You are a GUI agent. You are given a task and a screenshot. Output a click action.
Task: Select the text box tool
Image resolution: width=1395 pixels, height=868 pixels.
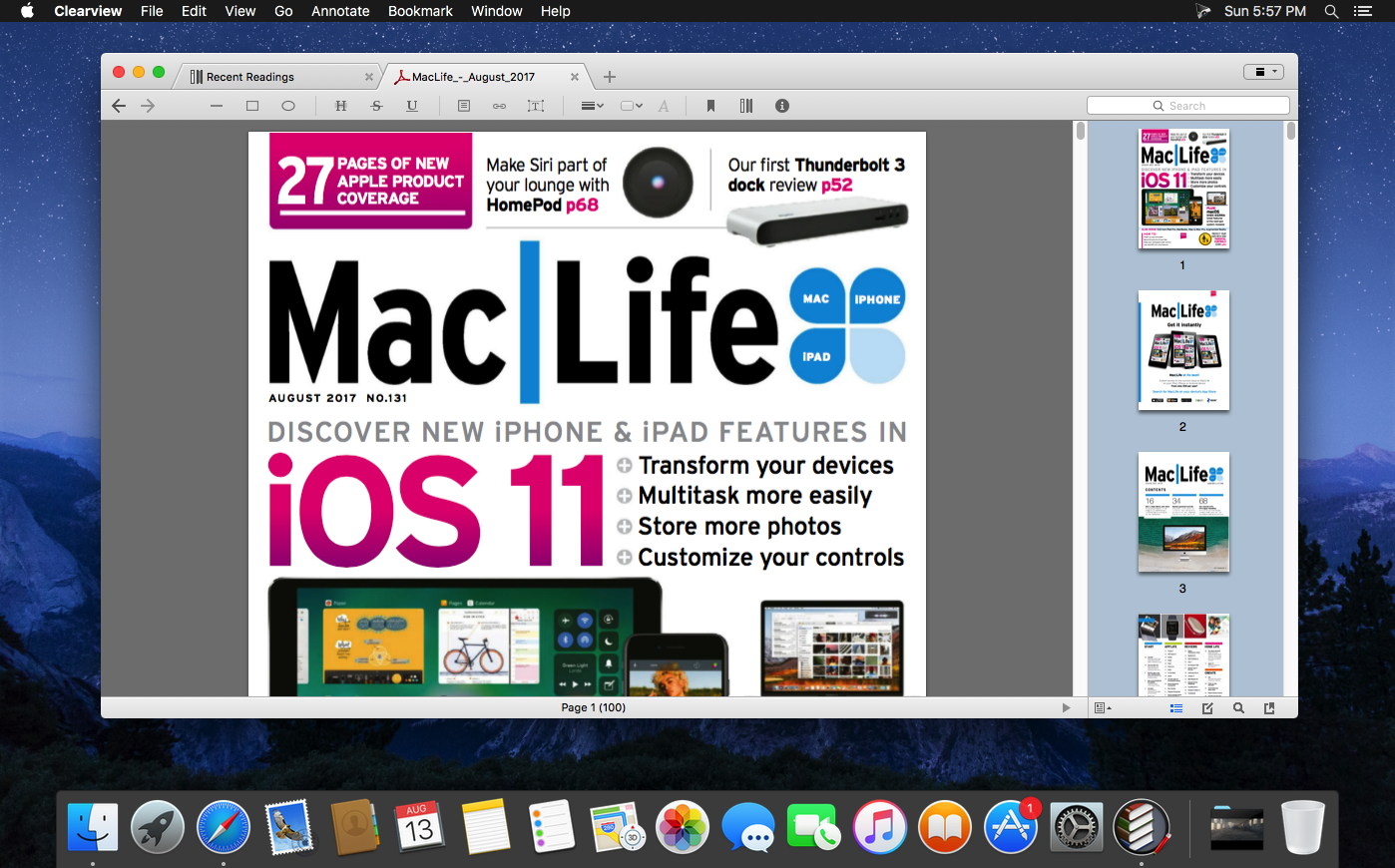[536, 106]
